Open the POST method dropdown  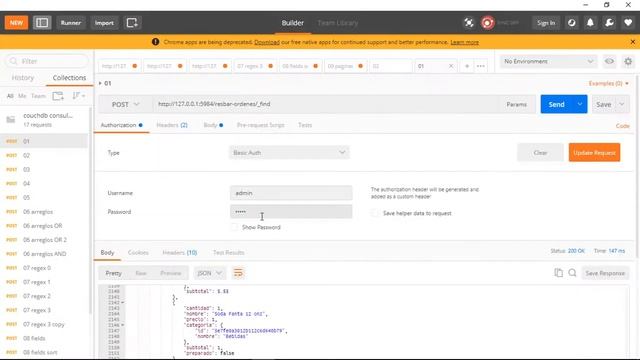click(126, 104)
